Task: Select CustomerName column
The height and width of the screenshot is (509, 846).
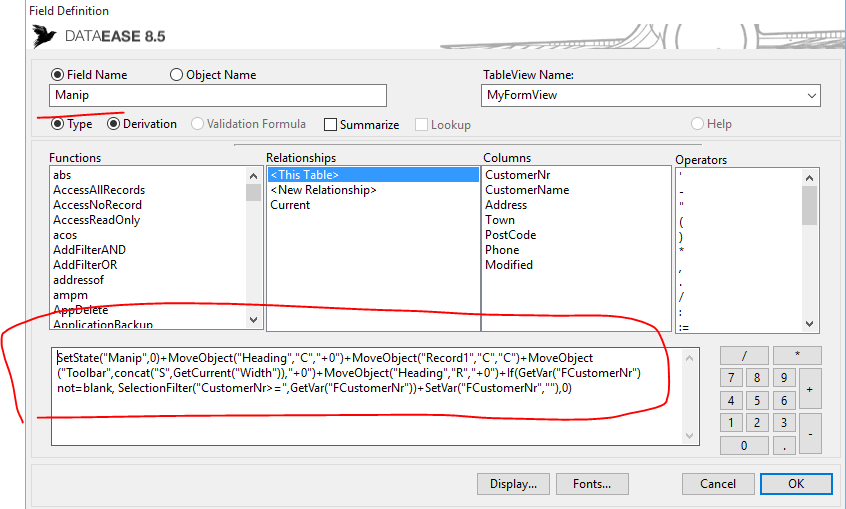Action: [527, 190]
